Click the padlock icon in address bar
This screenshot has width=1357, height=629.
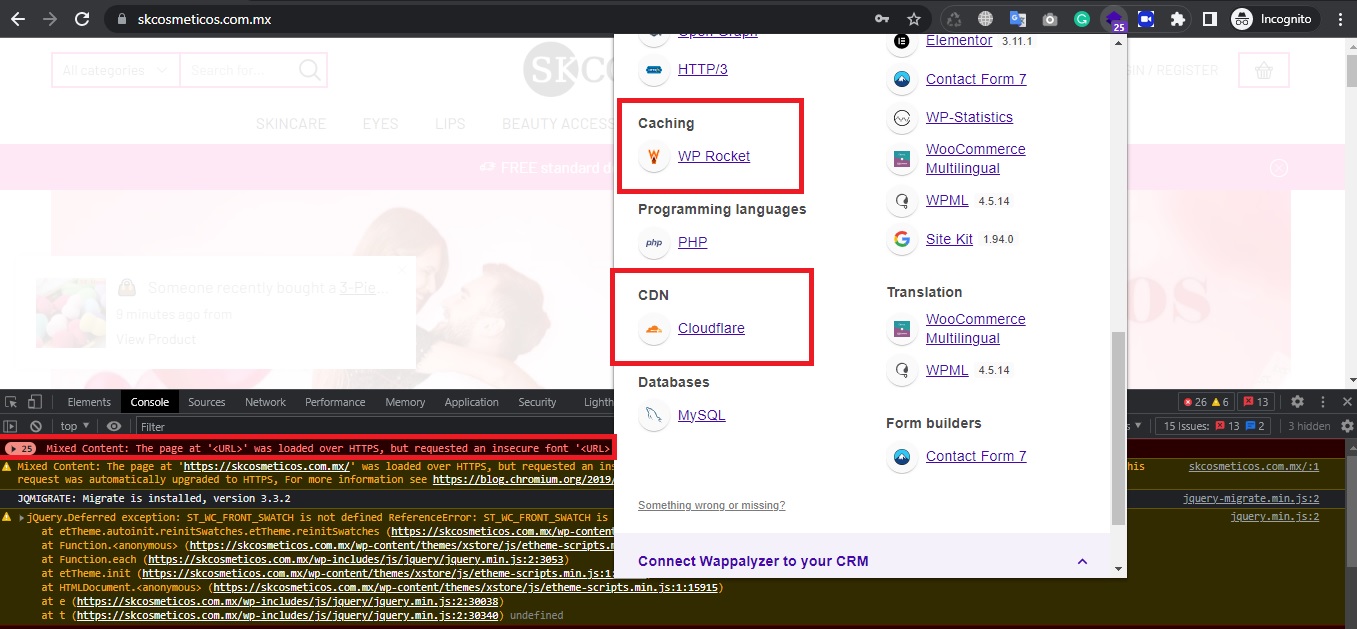tap(121, 19)
